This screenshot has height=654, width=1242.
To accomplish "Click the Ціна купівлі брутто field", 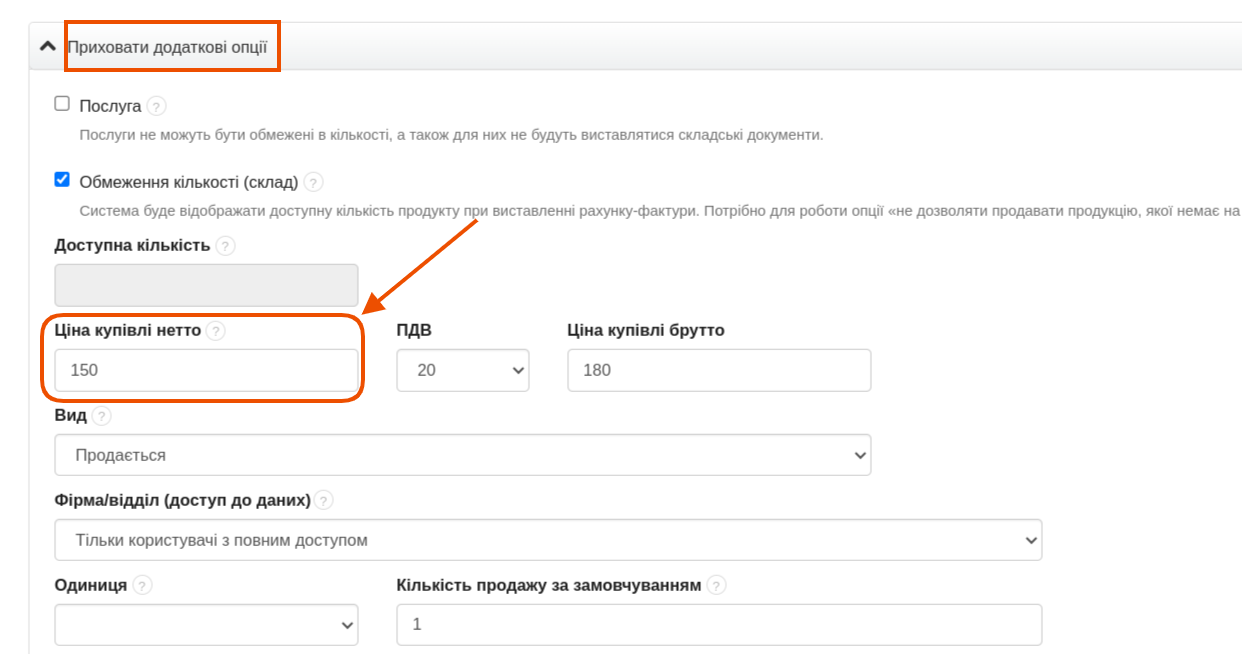I will click(718, 370).
